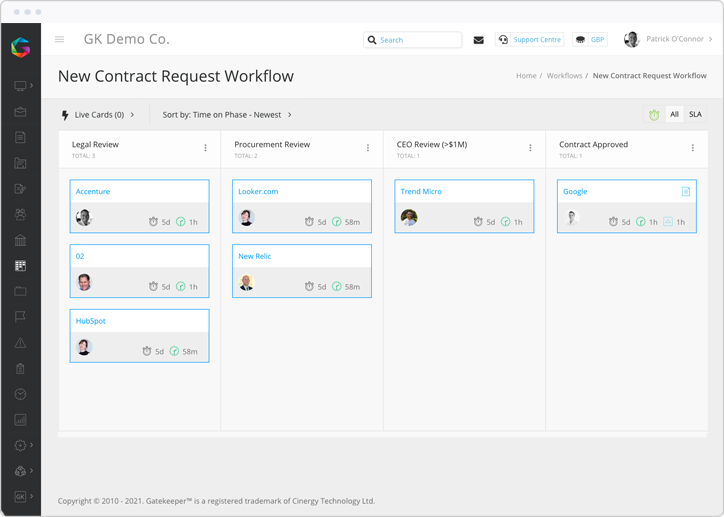Image resolution: width=724 pixels, height=517 pixels.
Task: Open the clipboard icon in the sidebar
Action: click(20, 368)
